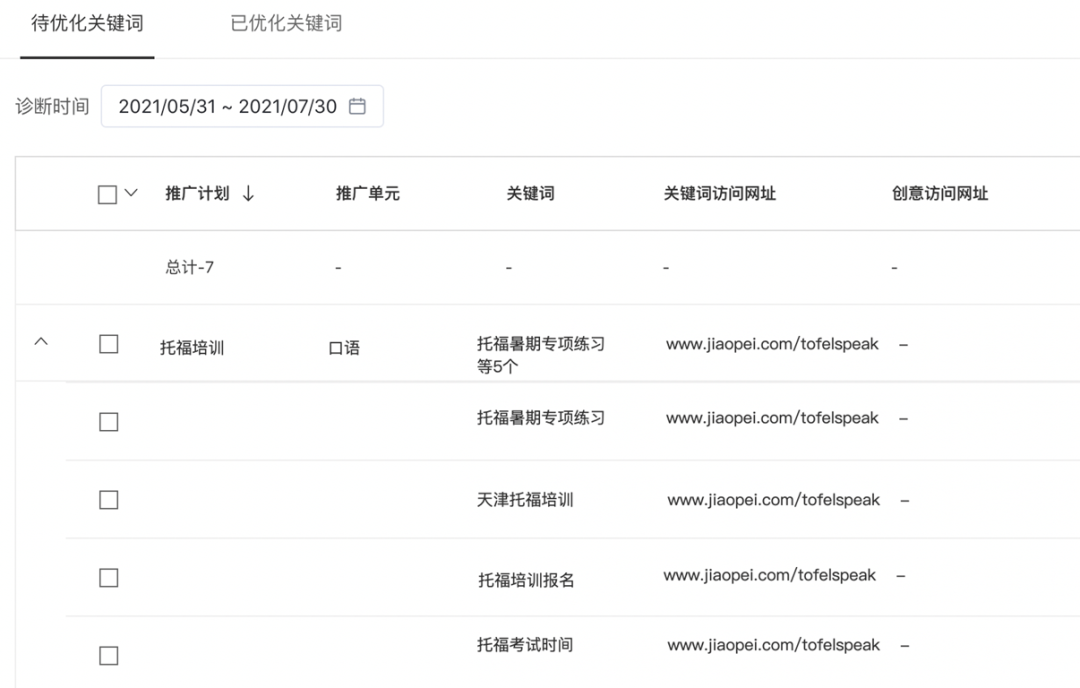
Task: Open the keyword URL on 托福培训报名 row
Action: click(772, 575)
